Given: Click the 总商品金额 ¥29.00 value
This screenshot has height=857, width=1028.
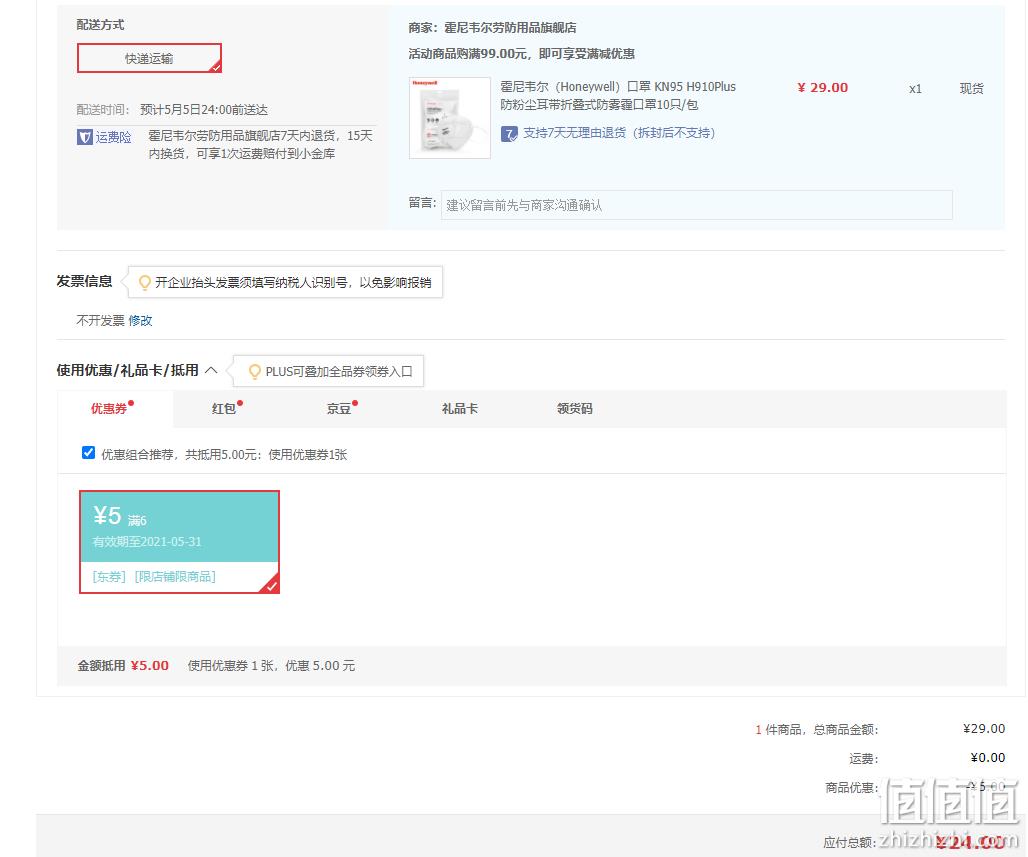Looking at the screenshot, I should [983, 728].
